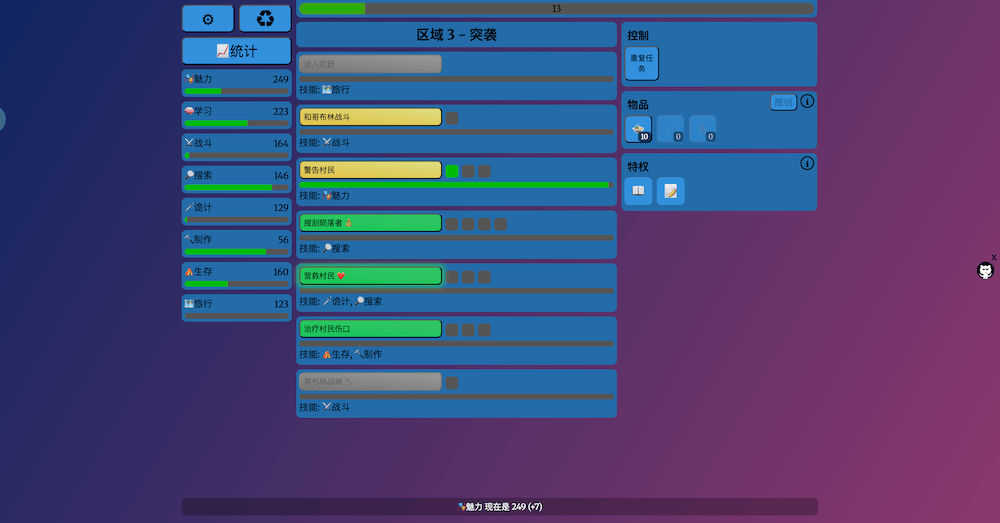Open the 统计 statistics panel

pyautogui.click(x=236, y=51)
